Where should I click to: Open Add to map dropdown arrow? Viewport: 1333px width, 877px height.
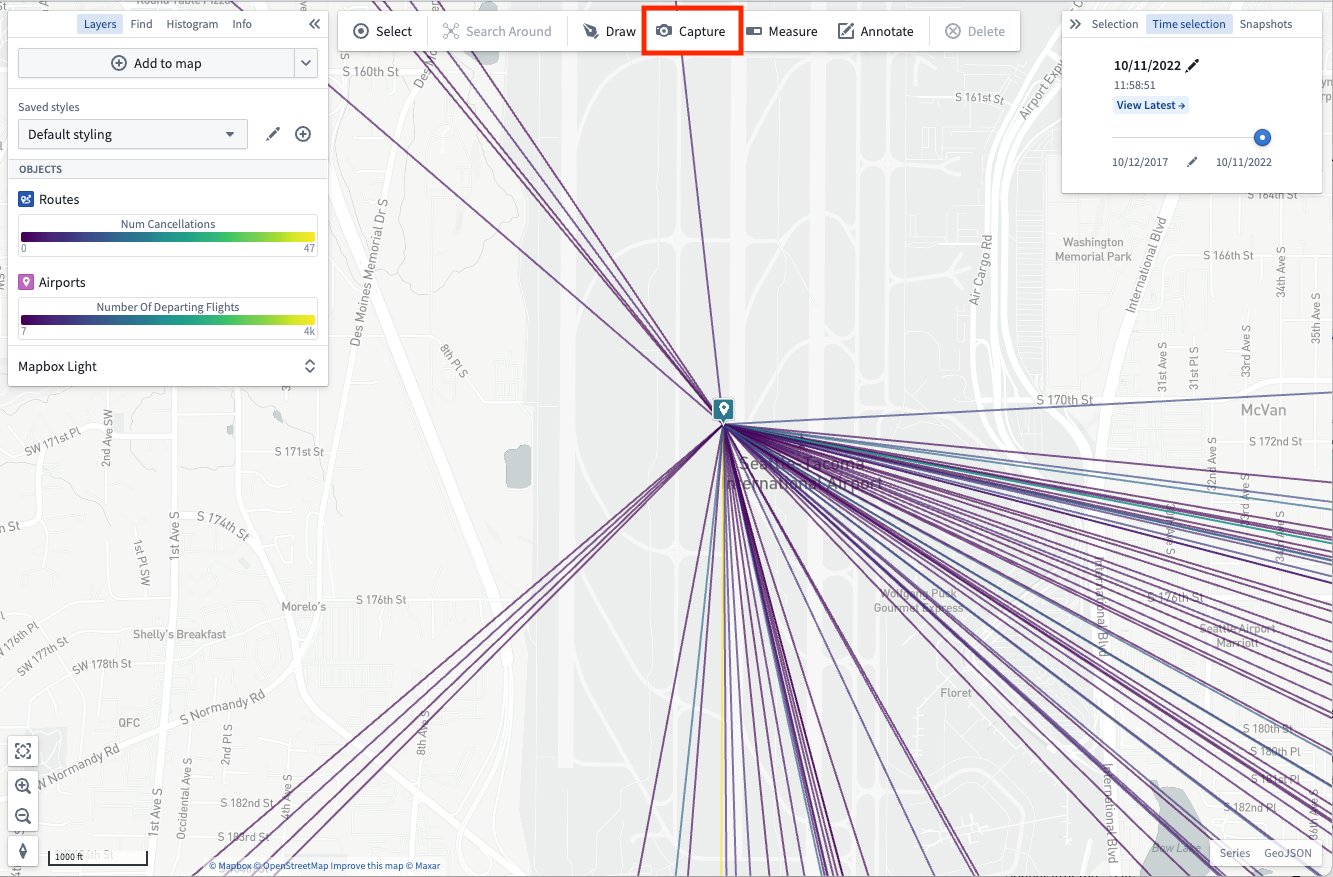[x=306, y=63]
